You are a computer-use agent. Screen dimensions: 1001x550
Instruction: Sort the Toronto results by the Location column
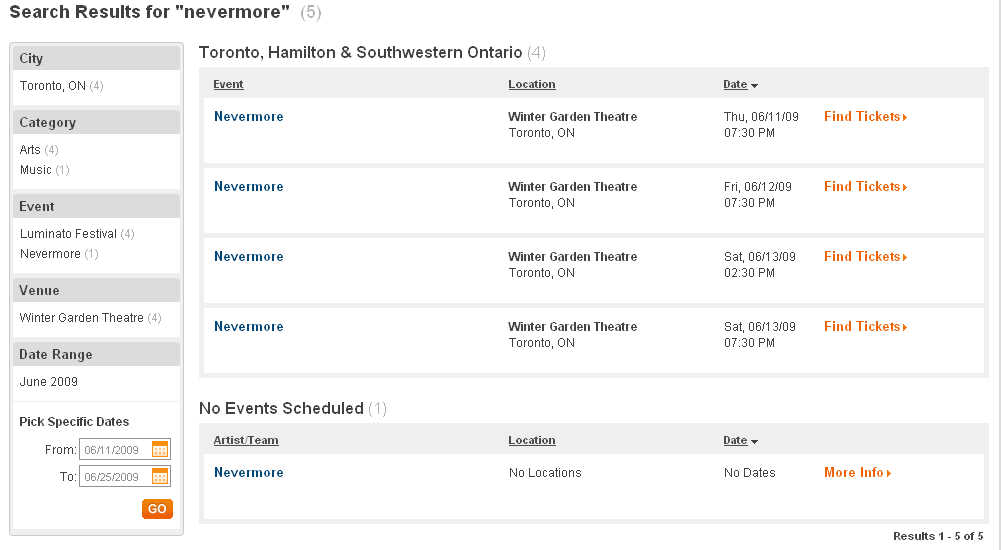point(532,84)
